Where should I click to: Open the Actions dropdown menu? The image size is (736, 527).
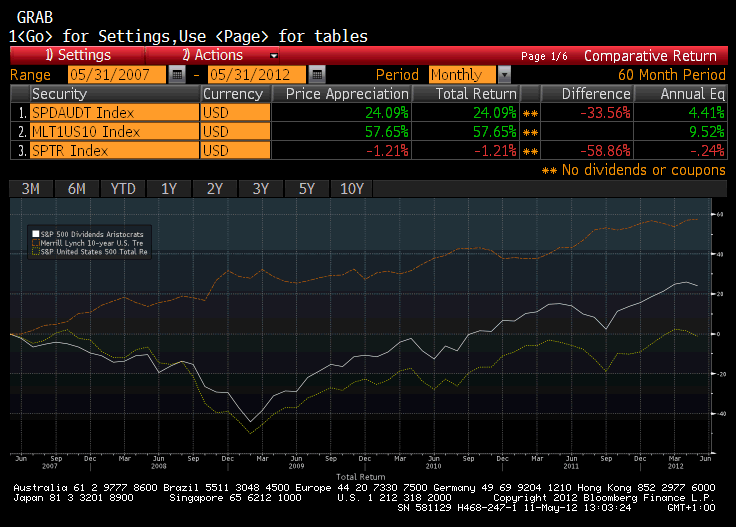coord(230,55)
